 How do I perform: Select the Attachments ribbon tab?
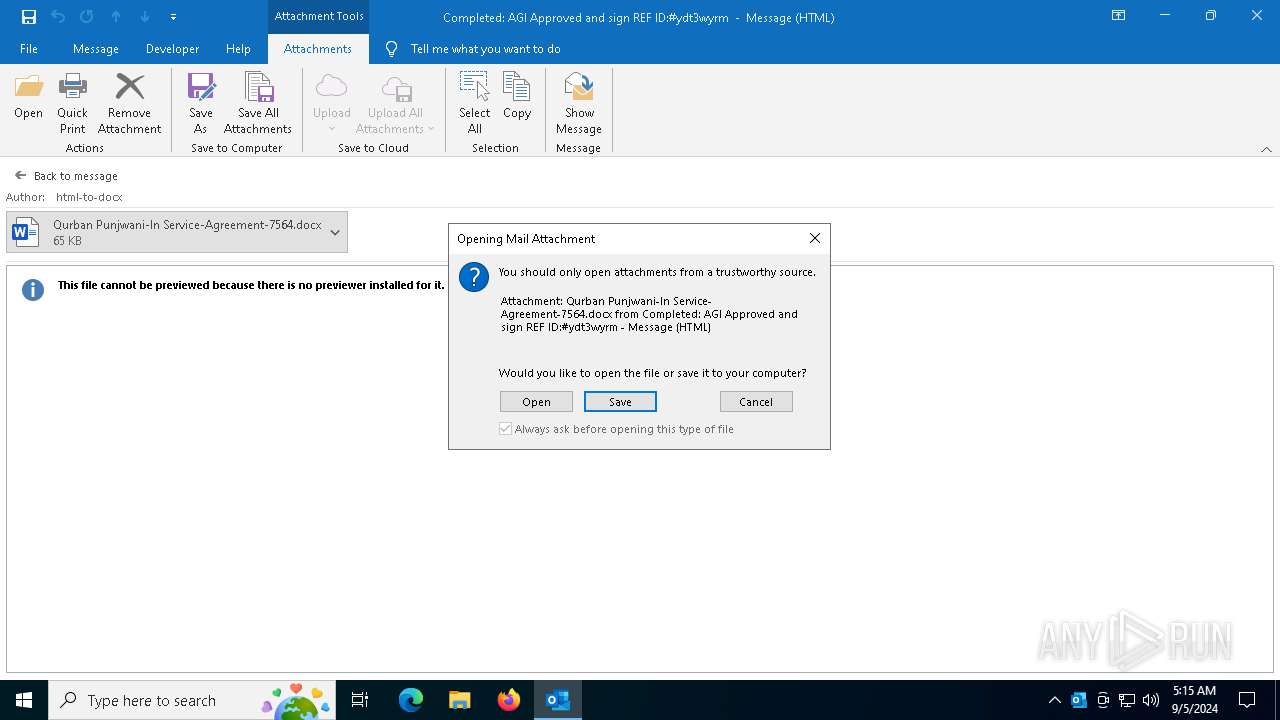click(318, 49)
